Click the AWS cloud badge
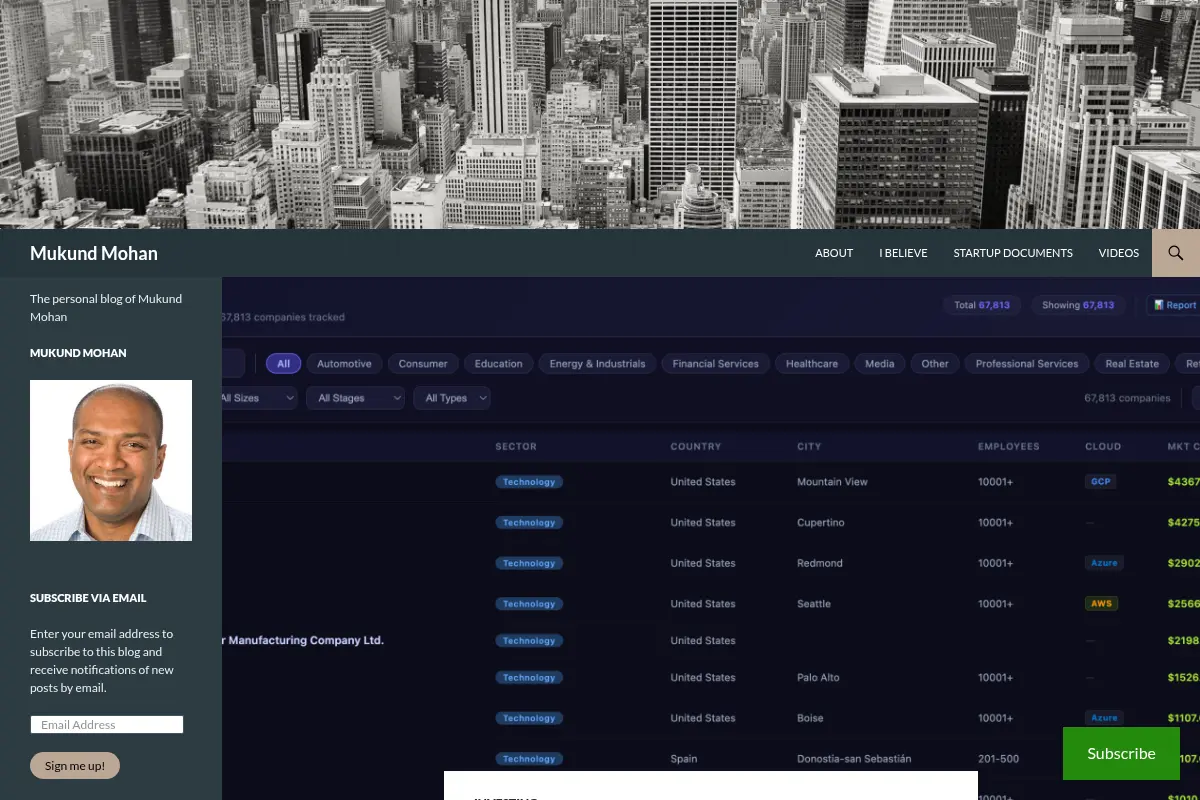The image size is (1200, 800). coord(1101,604)
